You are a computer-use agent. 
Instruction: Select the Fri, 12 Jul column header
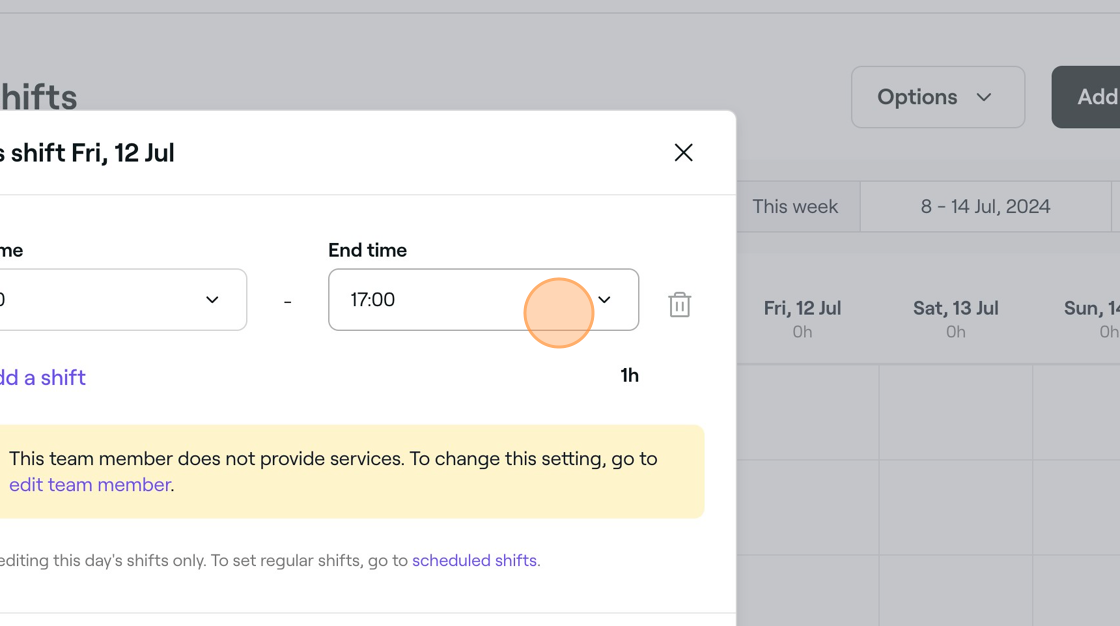(802, 319)
